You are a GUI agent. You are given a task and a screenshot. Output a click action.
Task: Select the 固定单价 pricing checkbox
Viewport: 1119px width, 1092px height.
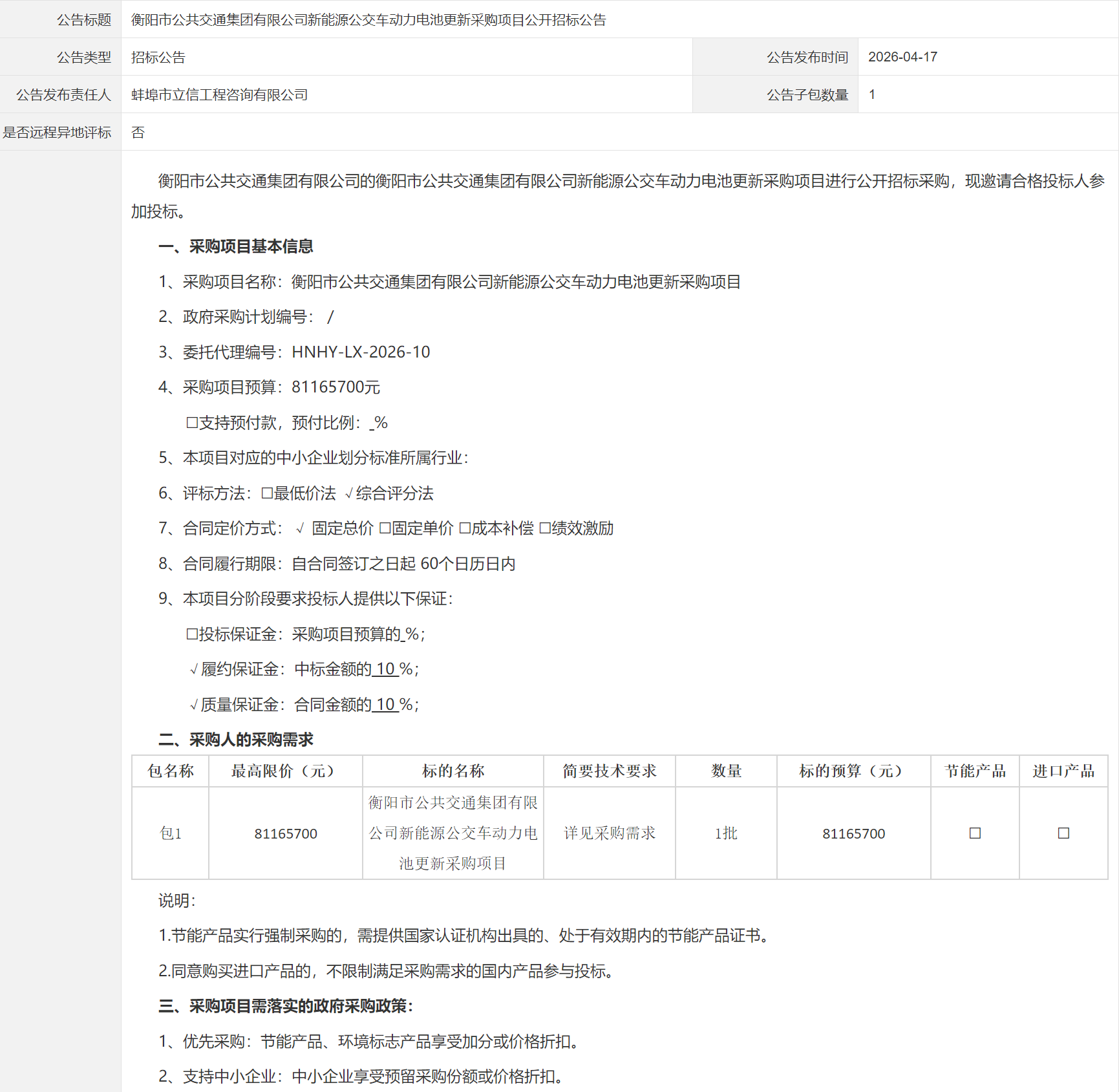pos(385,529)
